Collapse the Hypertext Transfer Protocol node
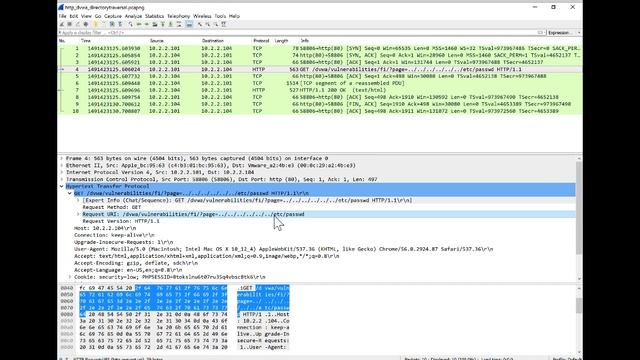640x360 pixels. point(62,187)
